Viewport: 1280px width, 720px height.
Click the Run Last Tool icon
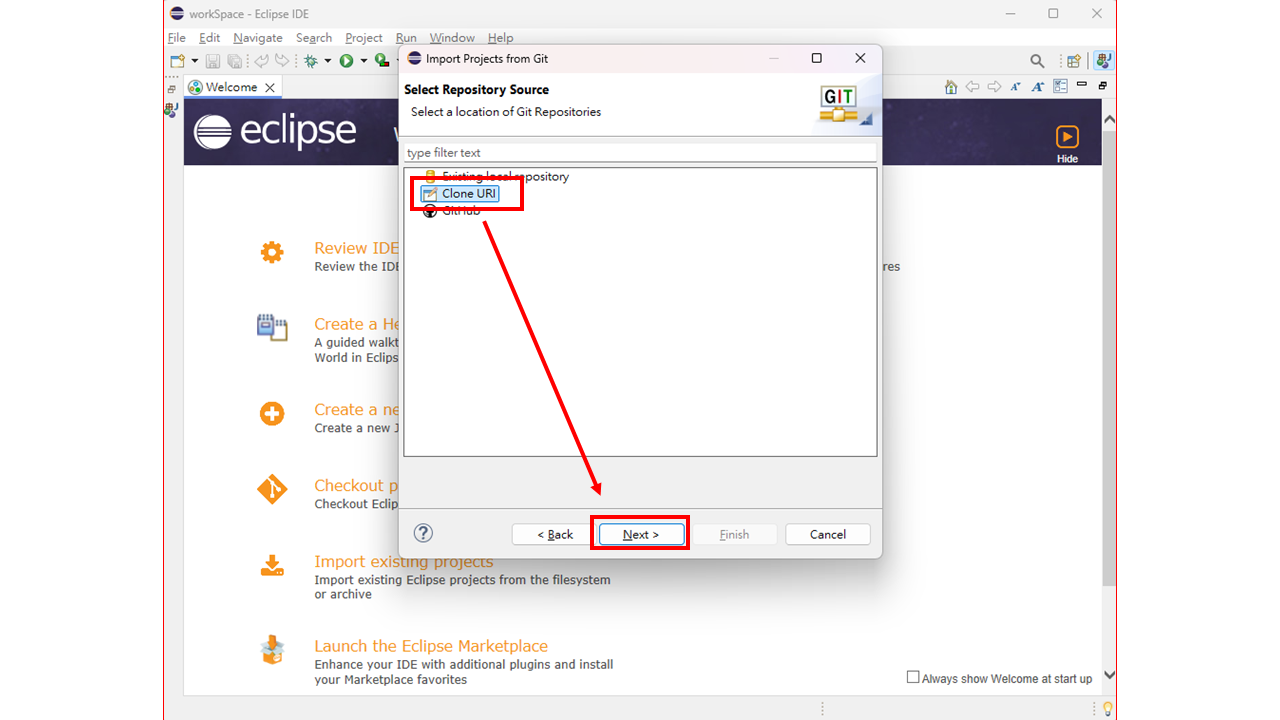[381, 60]
